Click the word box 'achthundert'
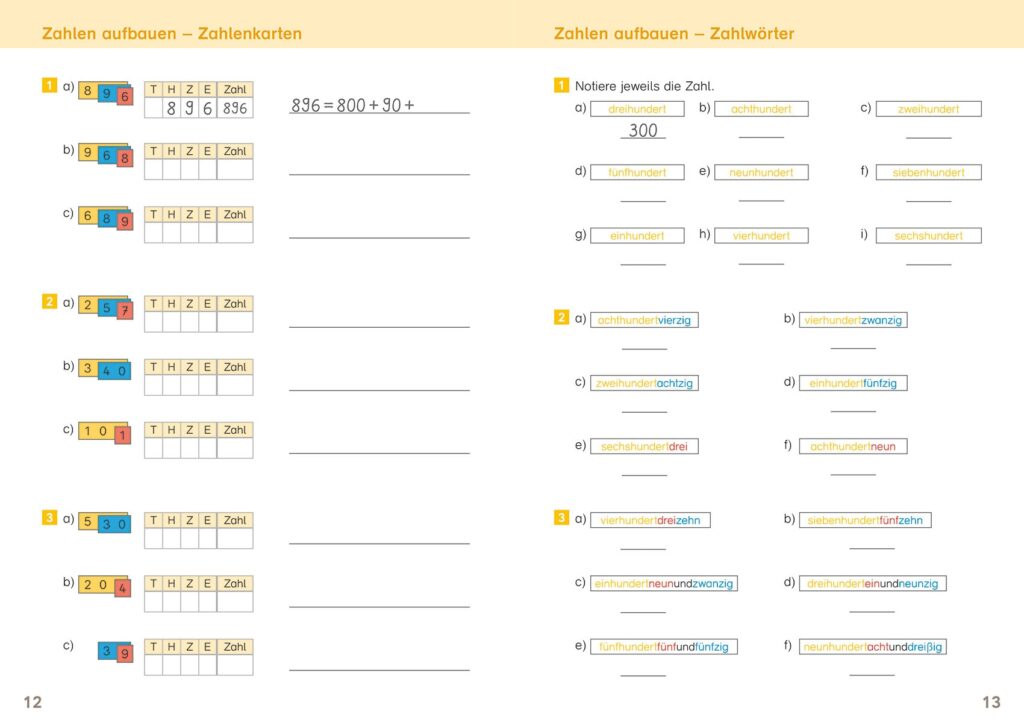 761,109
